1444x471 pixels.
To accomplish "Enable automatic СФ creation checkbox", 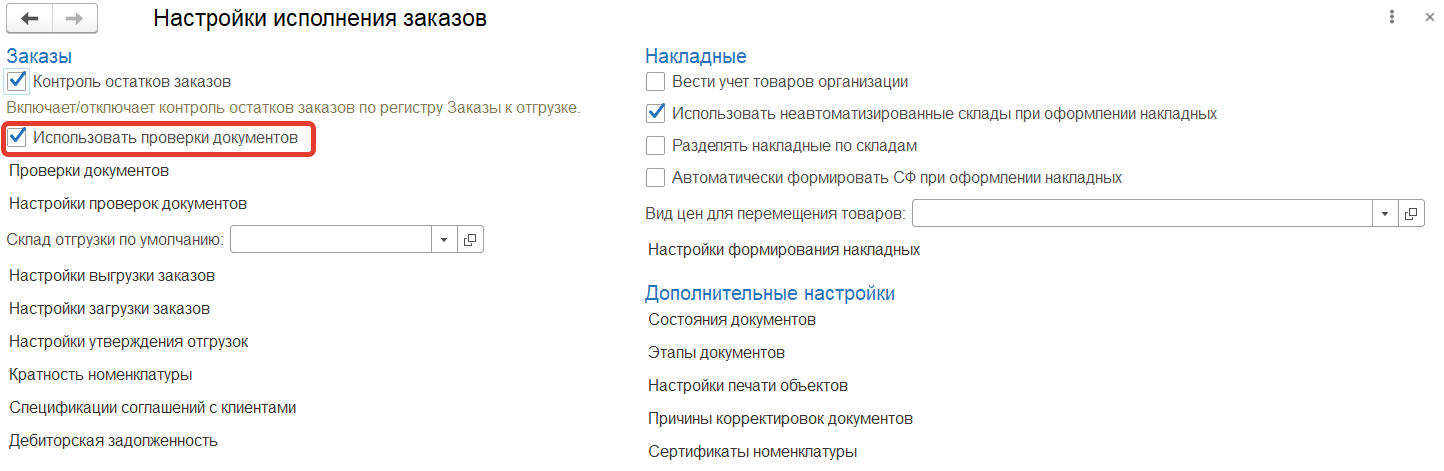I will (656, 178).
